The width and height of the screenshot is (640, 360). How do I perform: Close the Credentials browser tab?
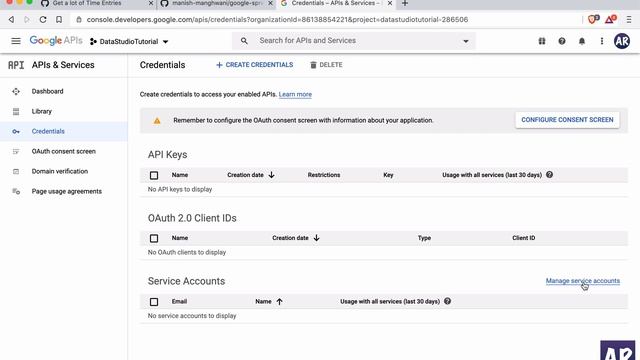coord(390,3)
